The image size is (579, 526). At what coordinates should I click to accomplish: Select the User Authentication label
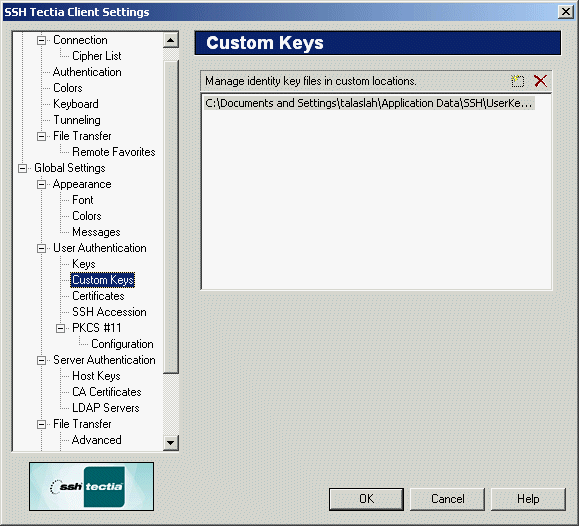point(100,248)
